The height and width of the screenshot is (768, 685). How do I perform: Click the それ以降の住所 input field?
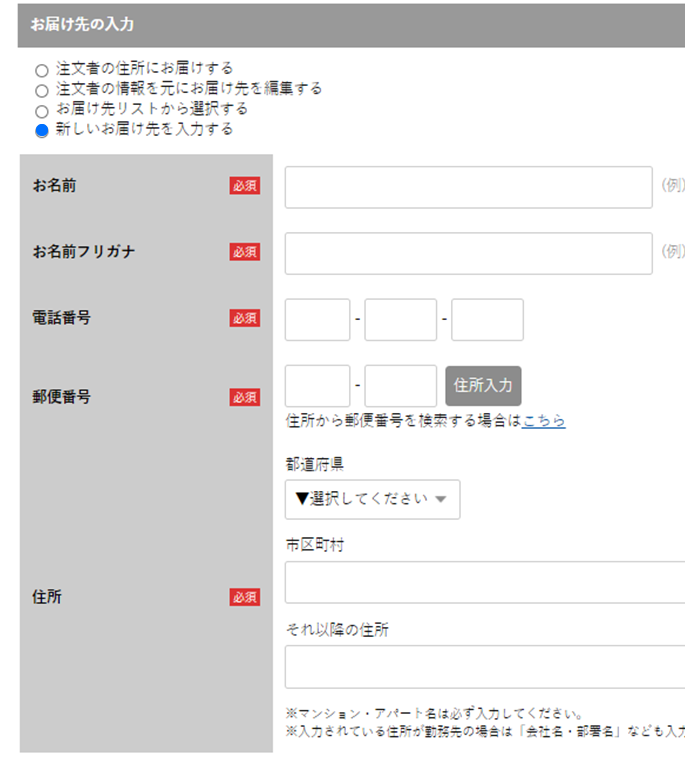point(484,667)
